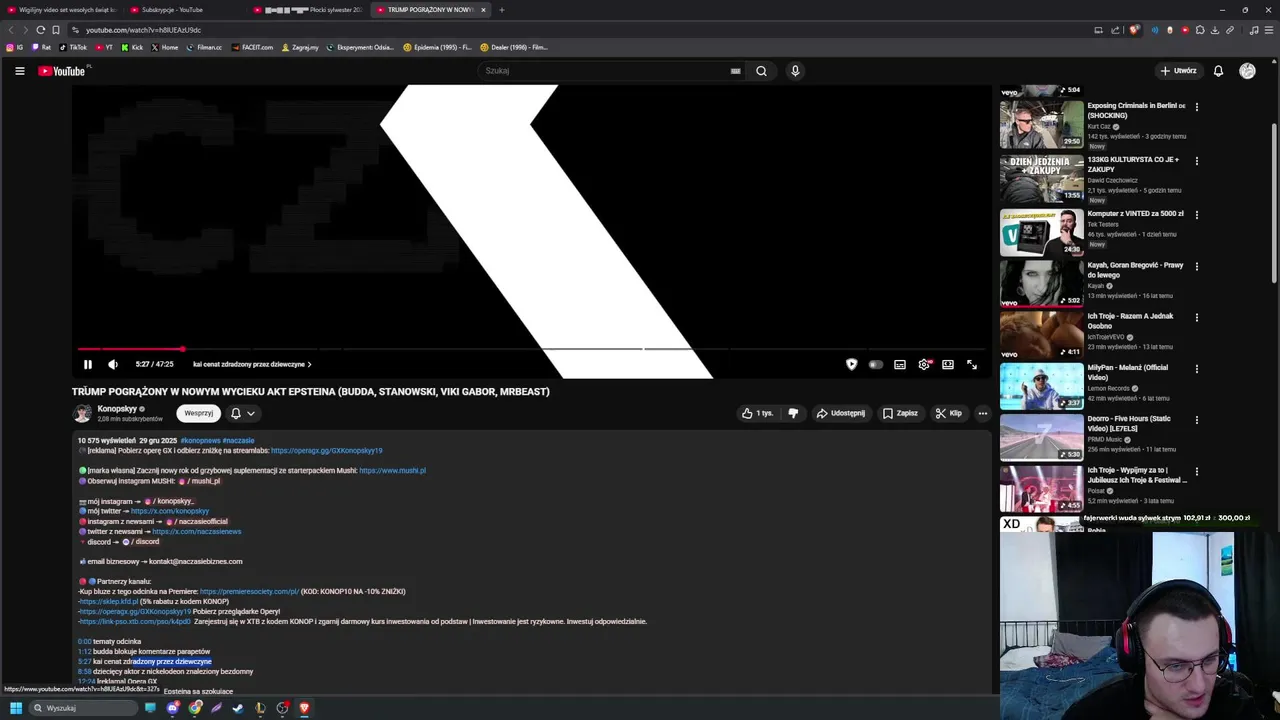Open Brave browser from the taskbar
The height and width of the screenshot is (720, 1280).
[304, 708]
